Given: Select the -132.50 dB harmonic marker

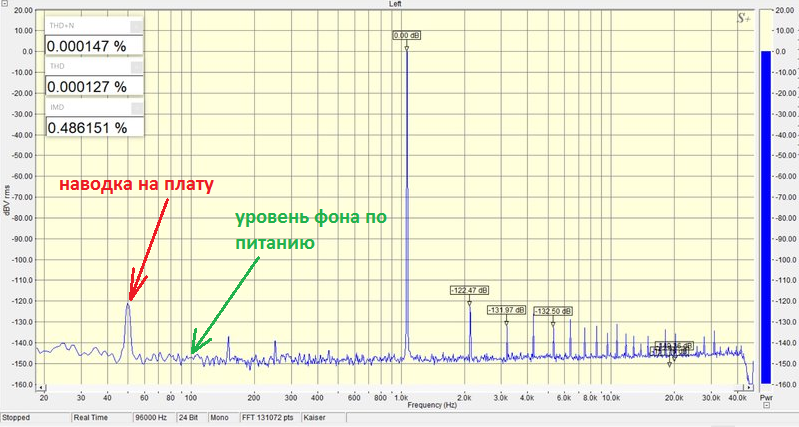Looking at the screenshot, I should 553,311.
